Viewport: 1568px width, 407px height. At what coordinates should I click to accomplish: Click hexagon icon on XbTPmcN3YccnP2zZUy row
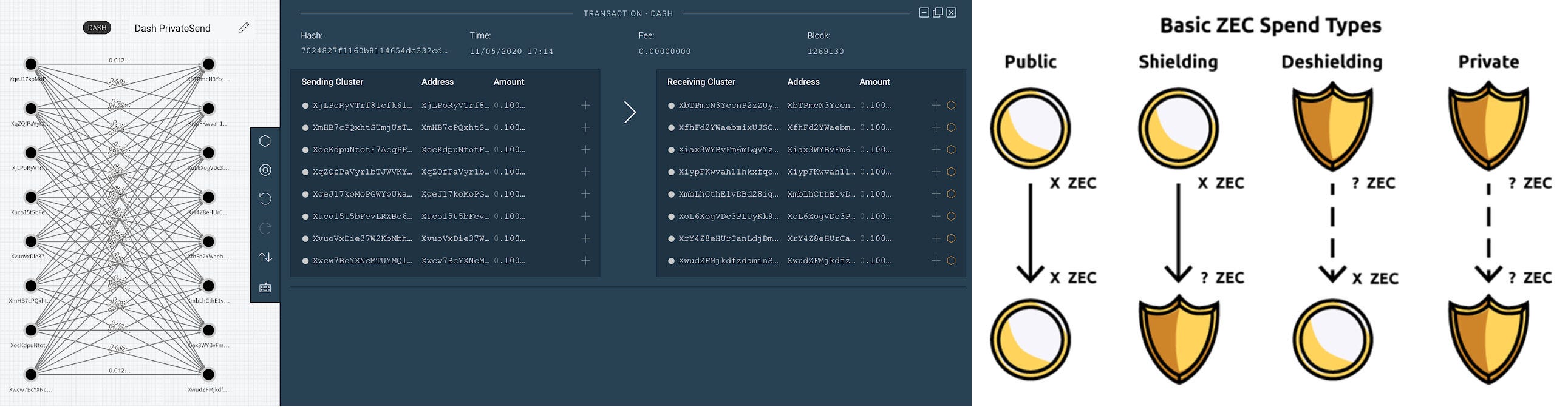952,106
